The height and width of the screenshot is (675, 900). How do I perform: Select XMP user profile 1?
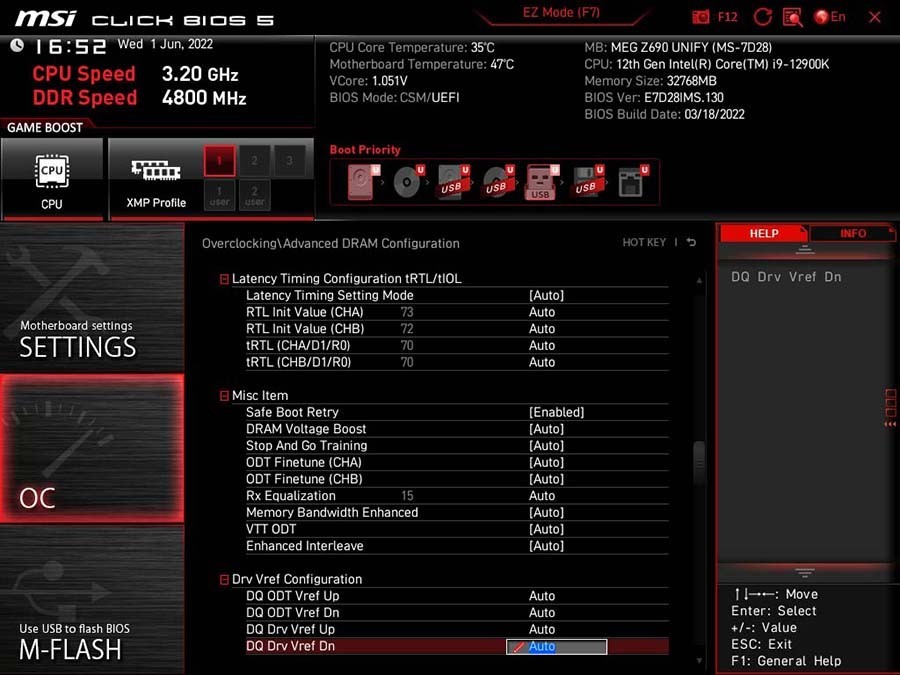point(219,195)
